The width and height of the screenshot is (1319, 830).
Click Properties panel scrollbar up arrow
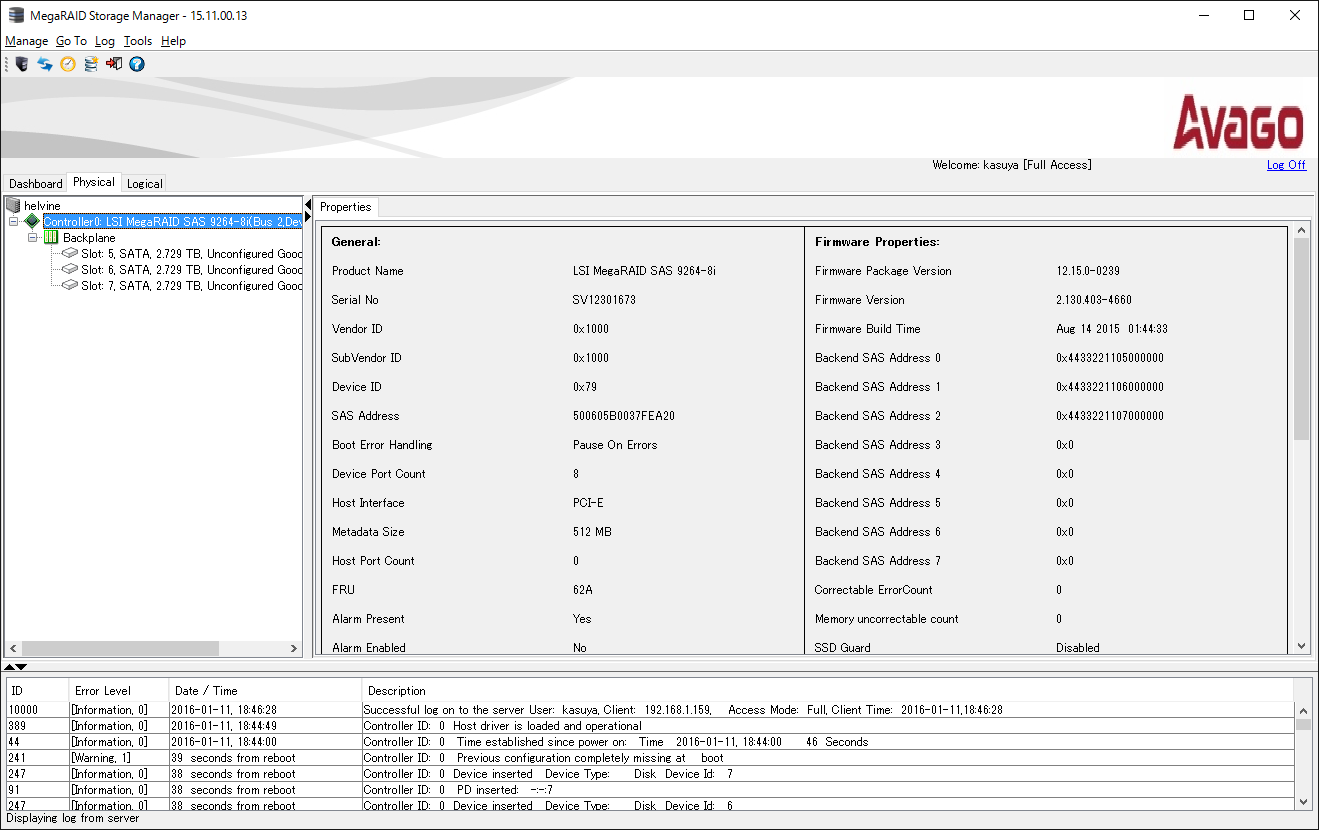pos(1301,230)
